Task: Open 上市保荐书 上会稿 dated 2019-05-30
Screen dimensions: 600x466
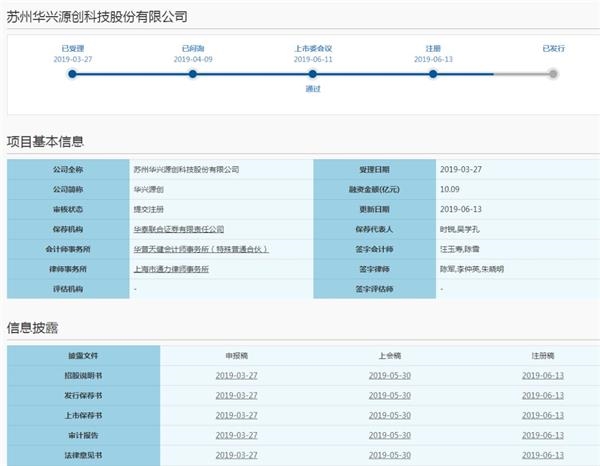Action: pos(390,415)
